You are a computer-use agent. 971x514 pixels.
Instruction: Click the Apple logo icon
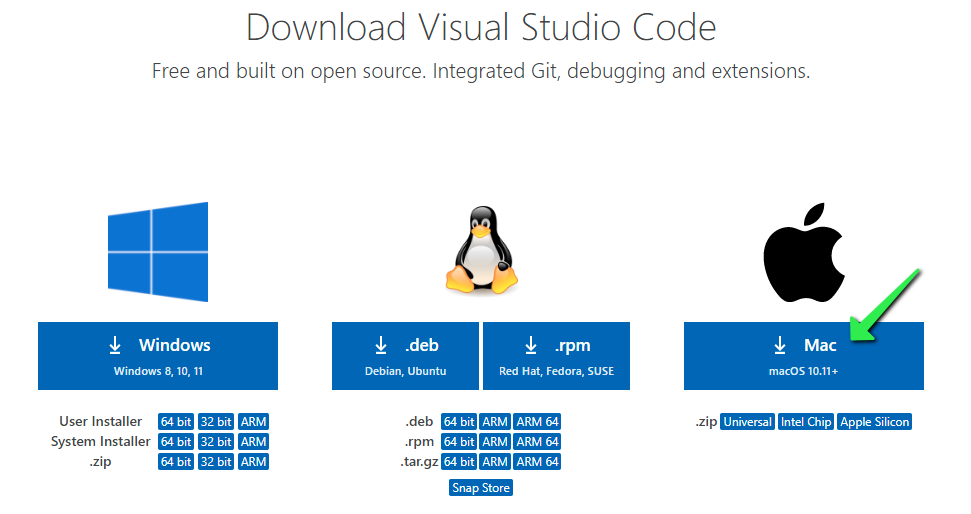click(x=804, y=252)
